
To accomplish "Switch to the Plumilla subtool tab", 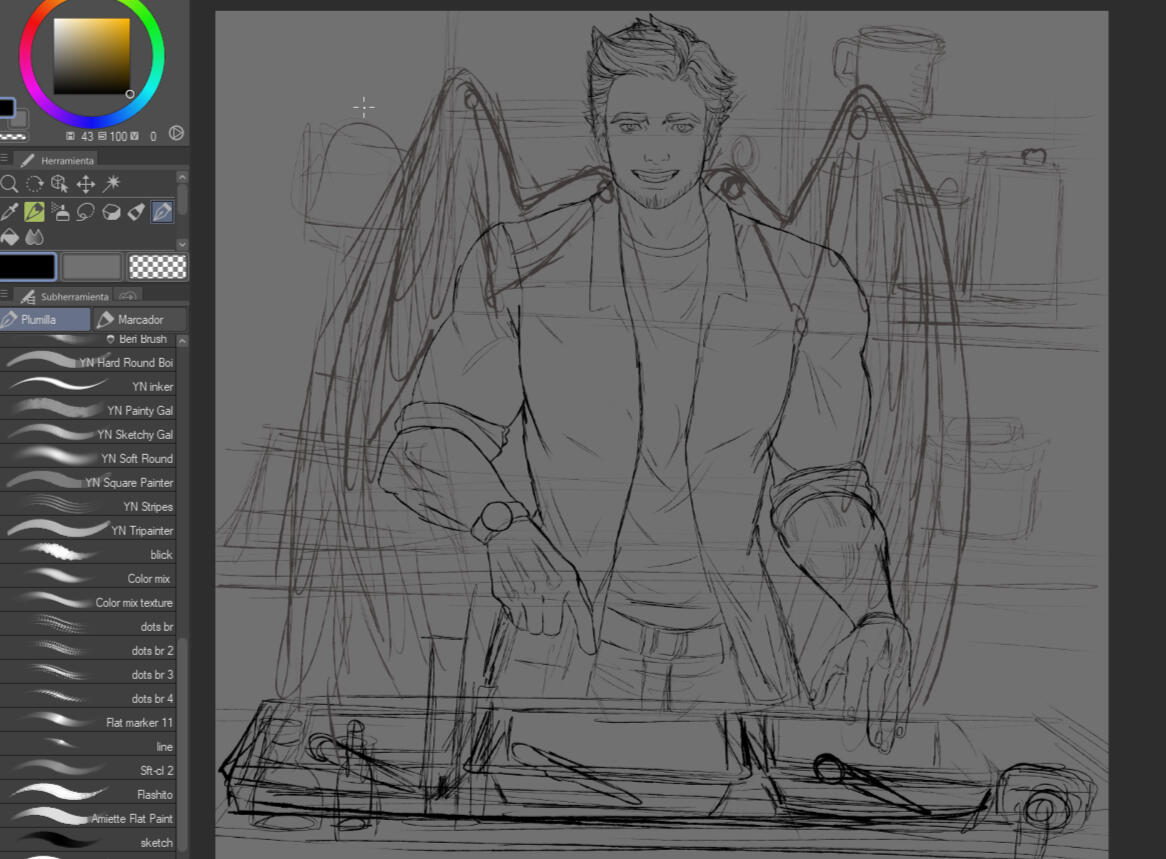I will pyautogui.click(x=45, y=320).
